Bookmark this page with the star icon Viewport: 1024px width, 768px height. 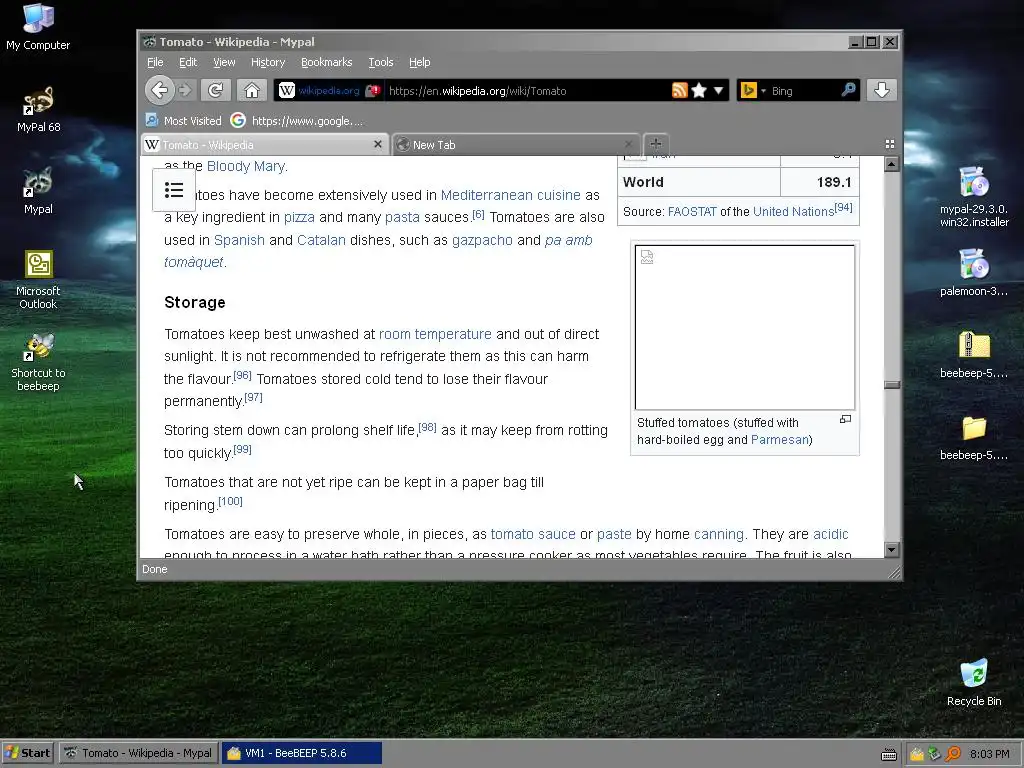pos(699,90)
